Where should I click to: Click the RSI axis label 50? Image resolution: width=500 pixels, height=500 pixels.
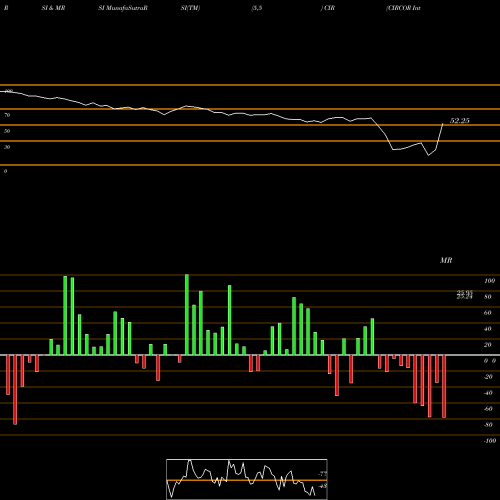[7, 131]
